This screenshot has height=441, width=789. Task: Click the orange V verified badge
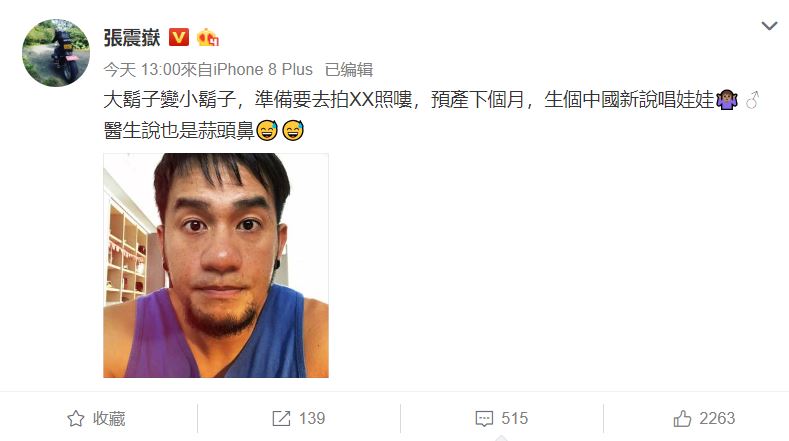[x=179, y=37]
